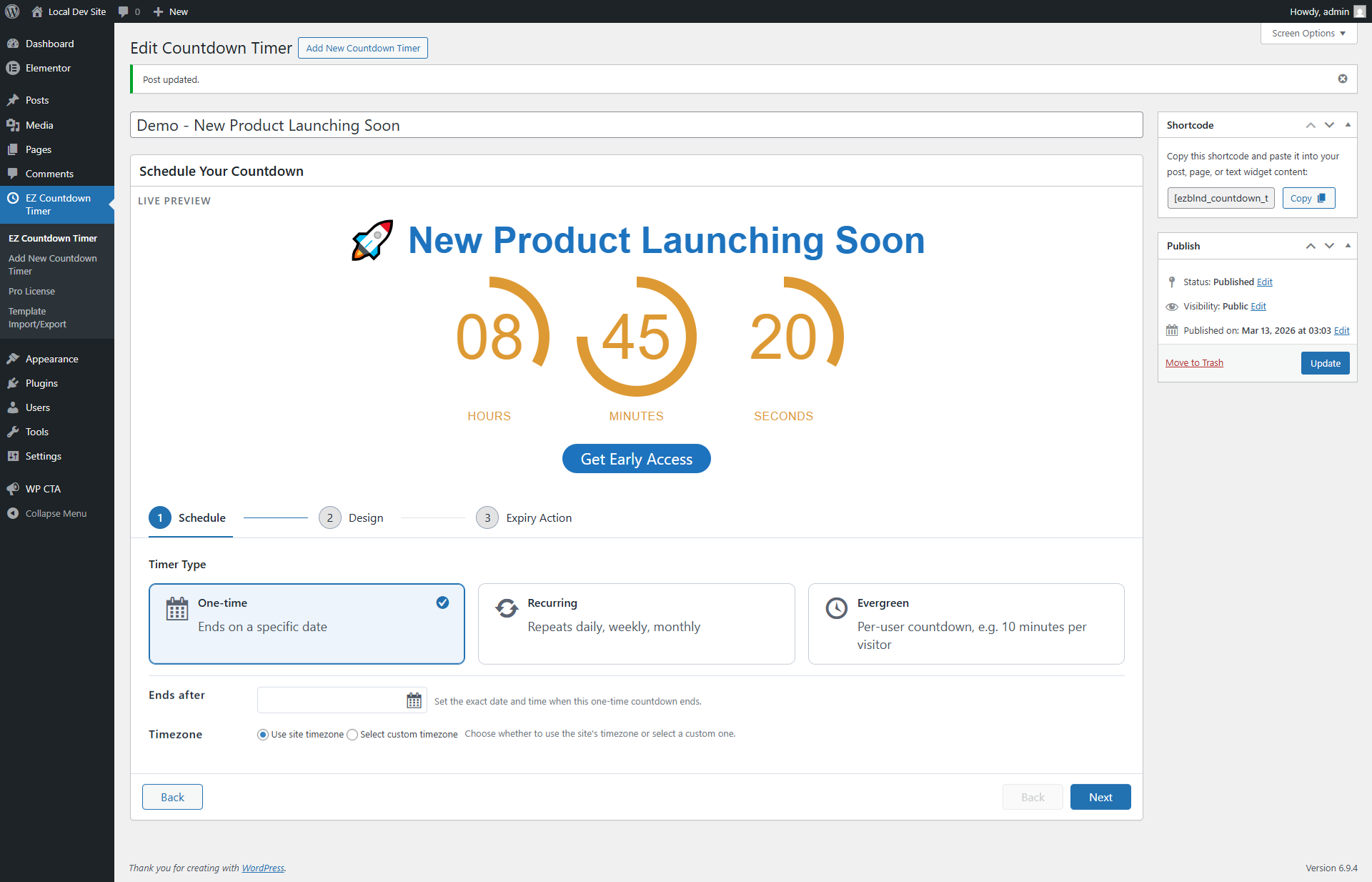Click the Ends after date input
The height and width of the screenshot is (882, 1372).
tap(330, 700)
